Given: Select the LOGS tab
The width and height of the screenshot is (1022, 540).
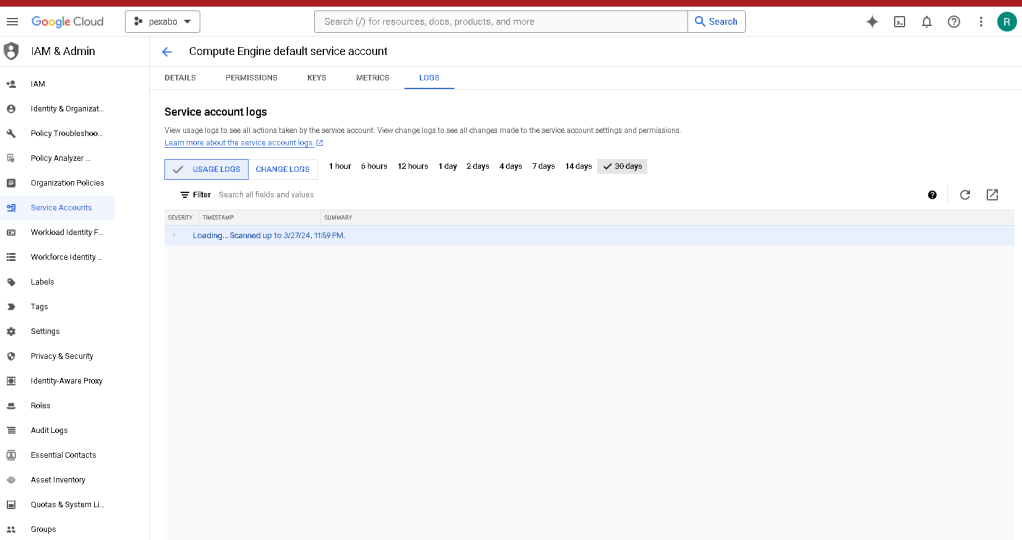Looking at the screenshot, I should [x=429, y=78].
